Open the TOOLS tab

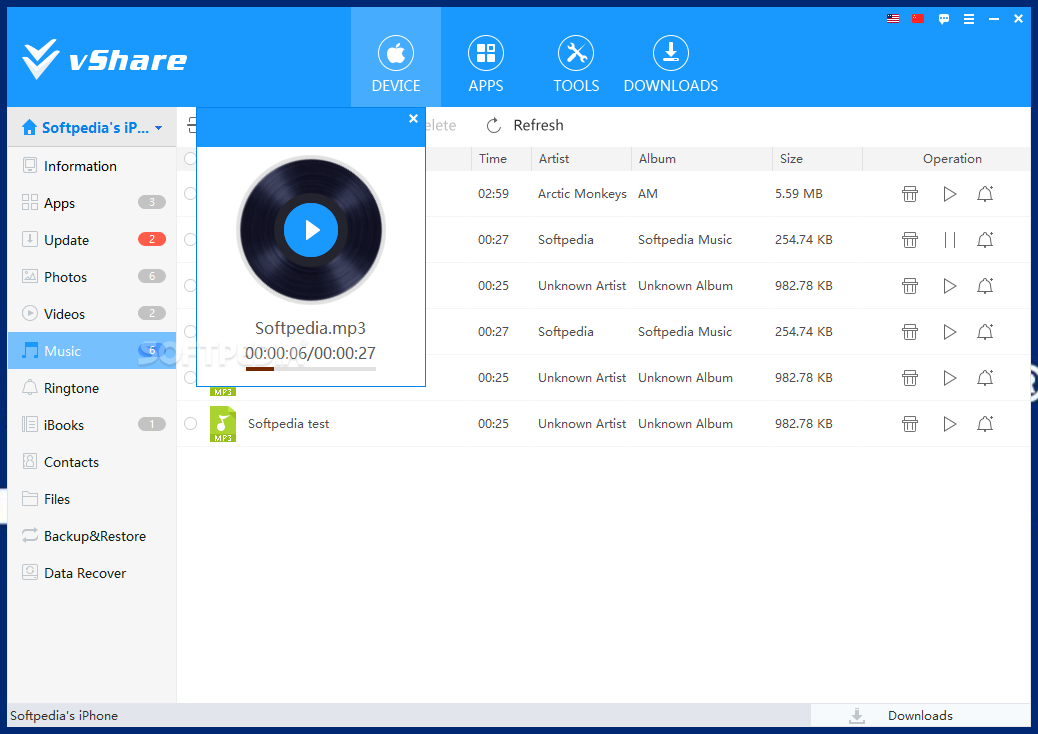click(576, 64)
